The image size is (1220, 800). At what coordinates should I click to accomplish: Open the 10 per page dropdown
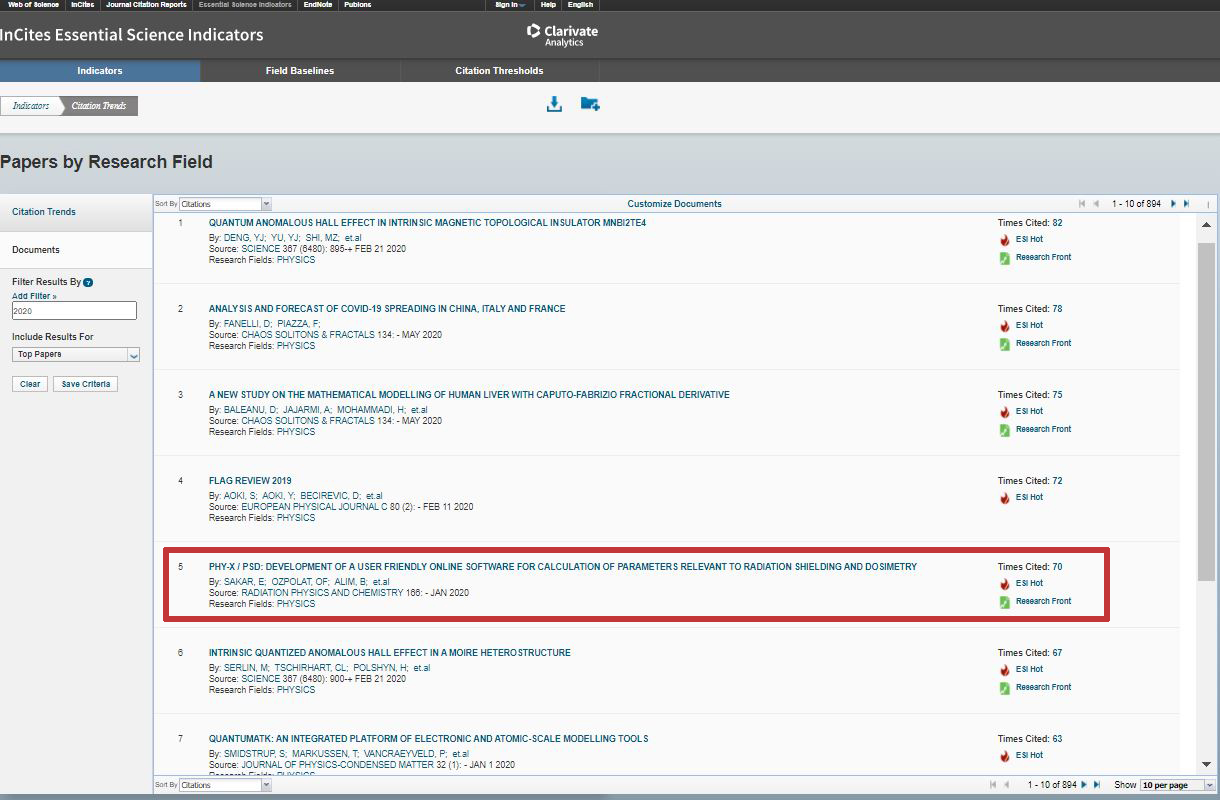[x=1178, y=785]
